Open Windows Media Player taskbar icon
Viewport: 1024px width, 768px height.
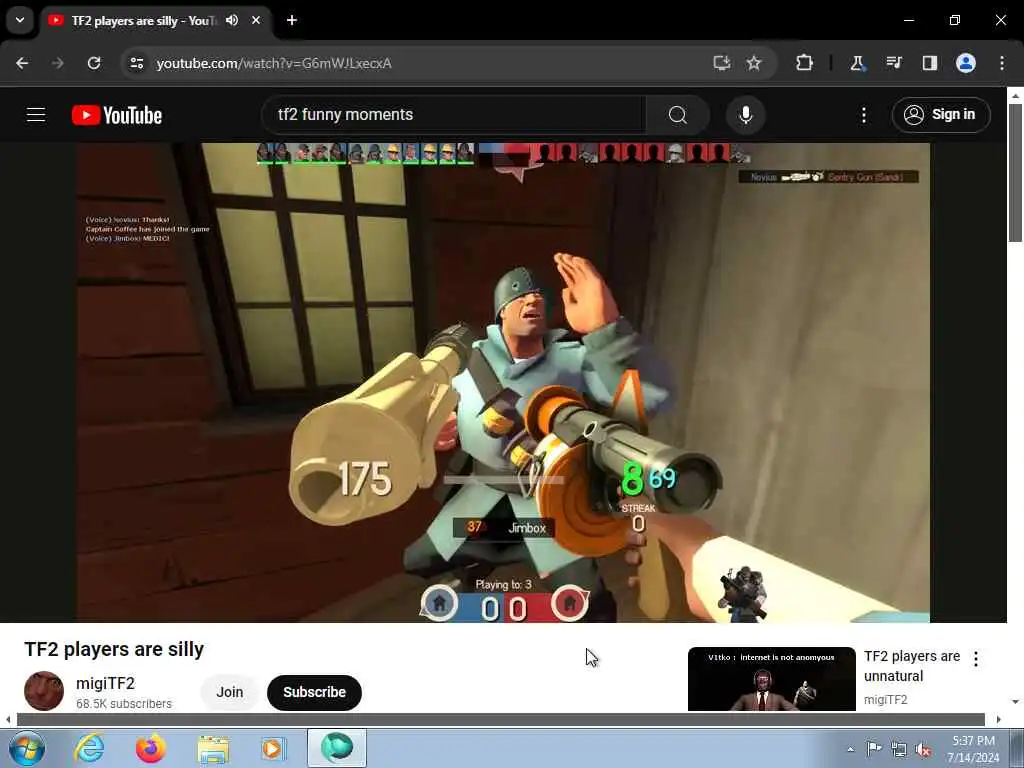click(274, 748)
